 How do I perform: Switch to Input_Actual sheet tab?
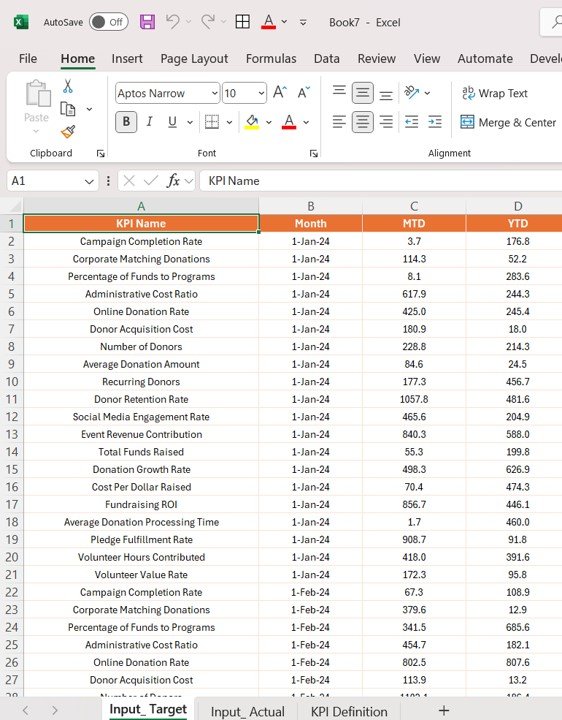247,711
